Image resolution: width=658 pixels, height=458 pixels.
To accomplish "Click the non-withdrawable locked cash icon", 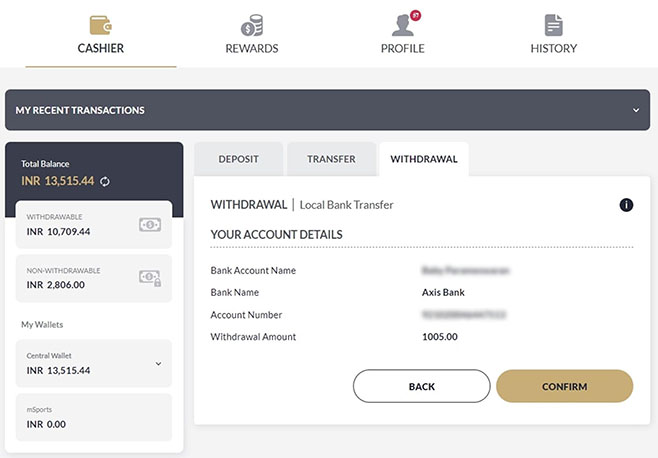I will pos(149,278).
